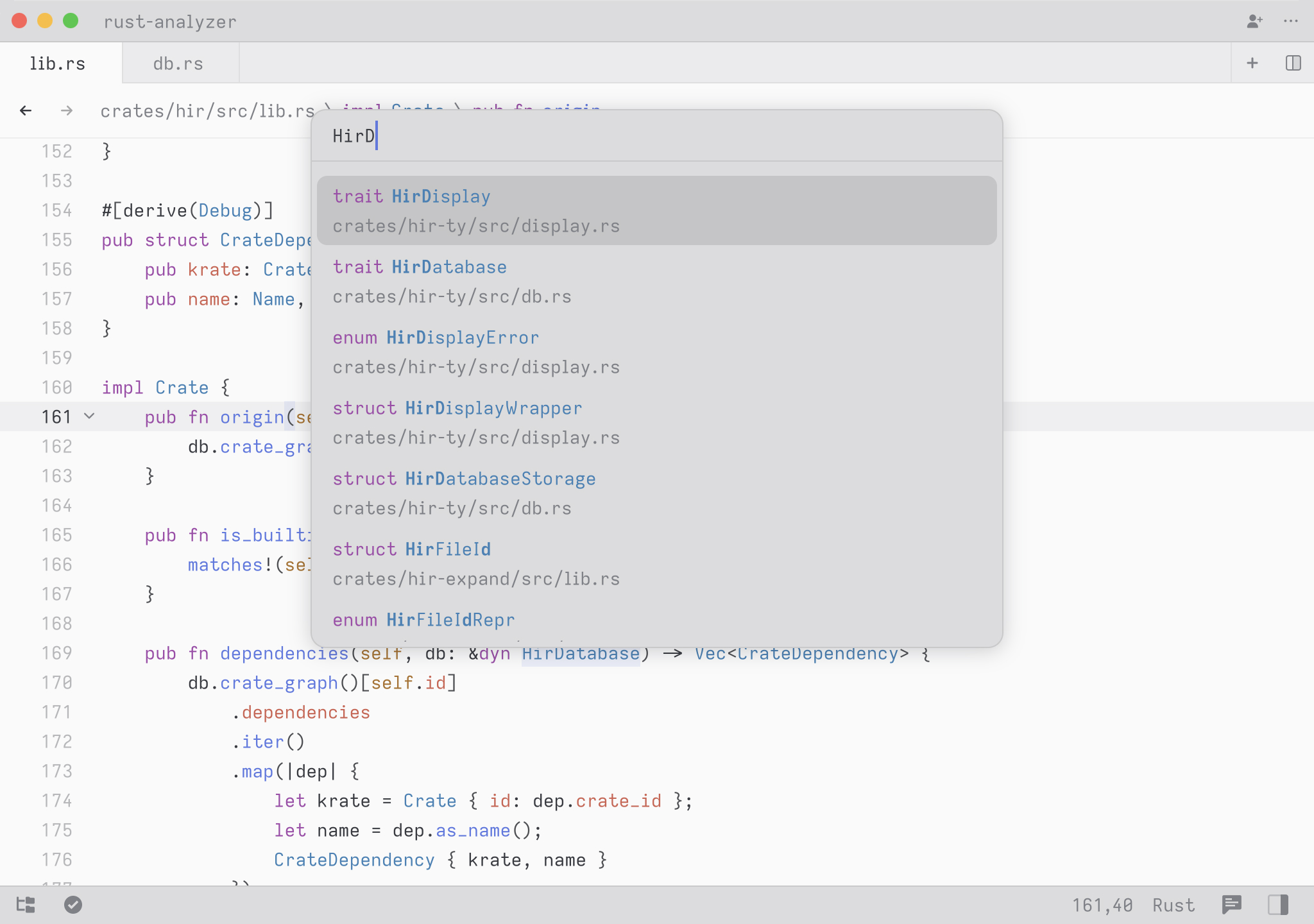Viewport: 1314px width, 924px height.
Task: Open the Rust language selector
Action: [1173, 905]
